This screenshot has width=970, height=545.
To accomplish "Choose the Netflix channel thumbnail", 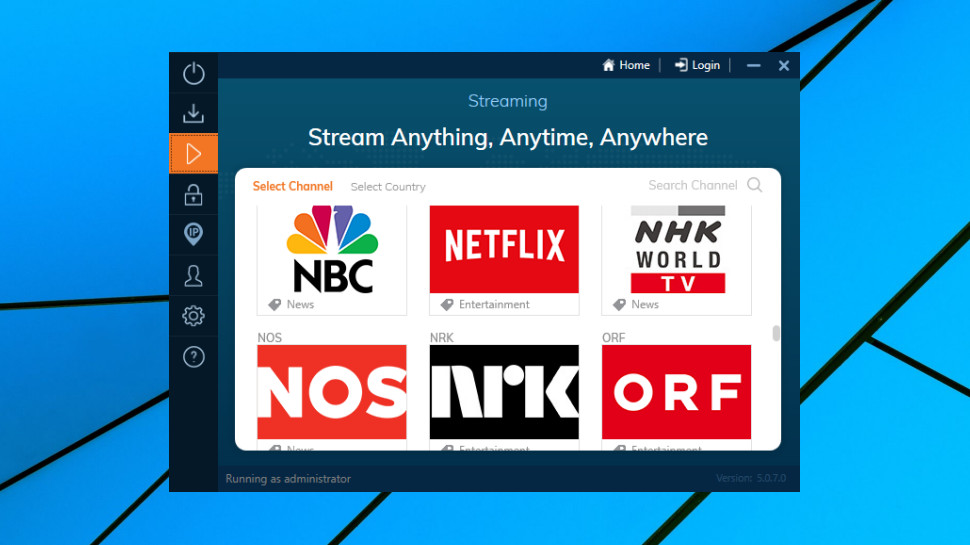I will 504,249.
